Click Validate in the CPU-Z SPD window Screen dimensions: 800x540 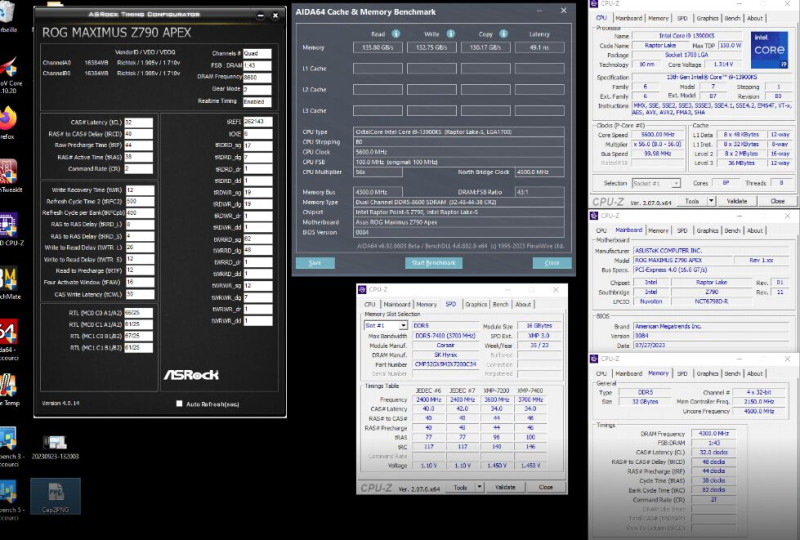tap(505, 487)
